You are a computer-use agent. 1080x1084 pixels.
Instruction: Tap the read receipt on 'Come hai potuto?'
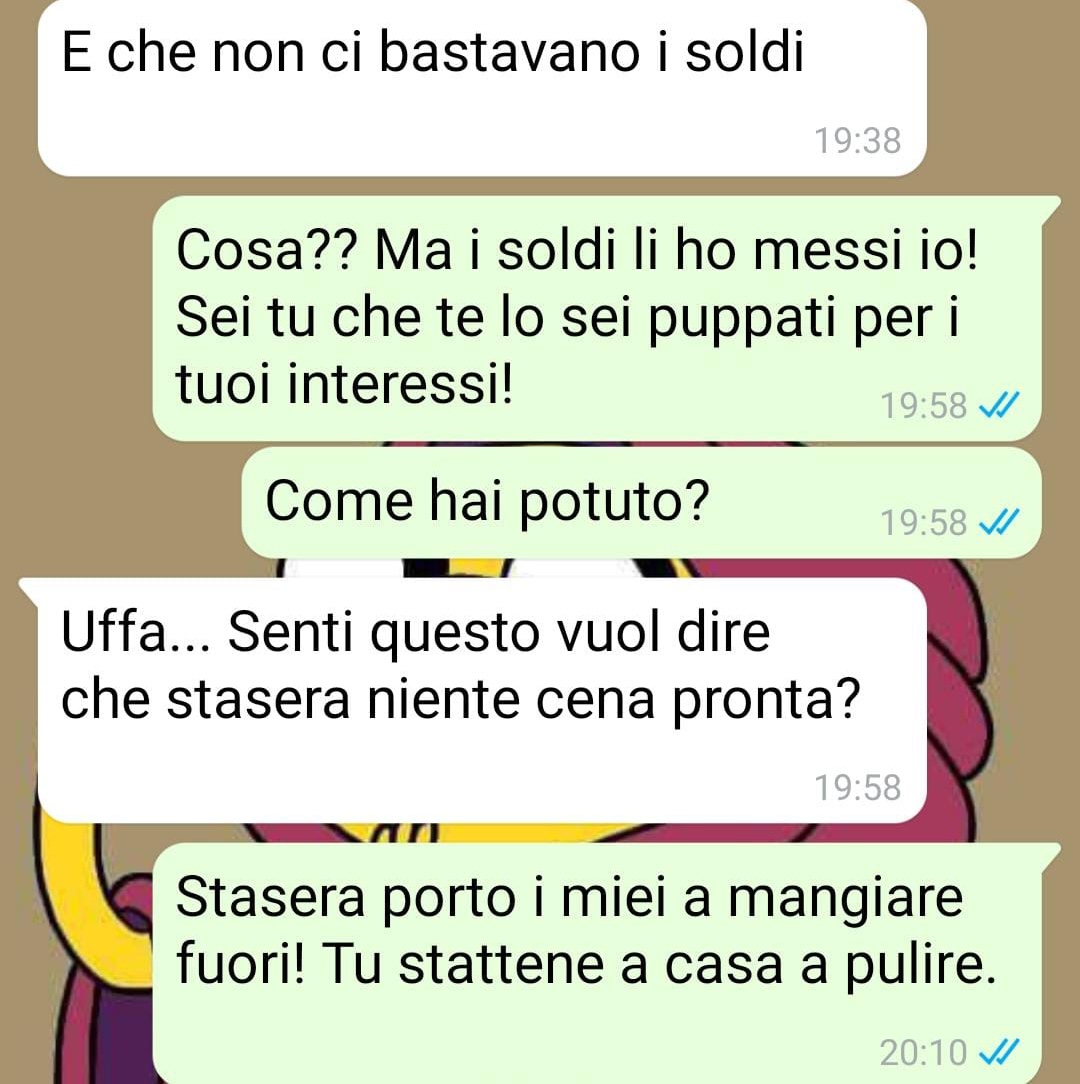click(x=999, y=522)
